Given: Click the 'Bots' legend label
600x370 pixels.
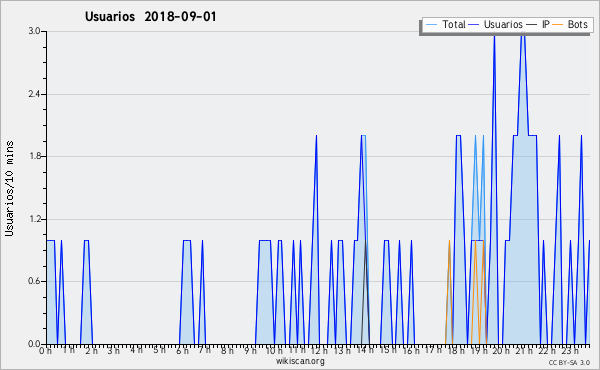Looking at the screenshot, I should 577,24.
